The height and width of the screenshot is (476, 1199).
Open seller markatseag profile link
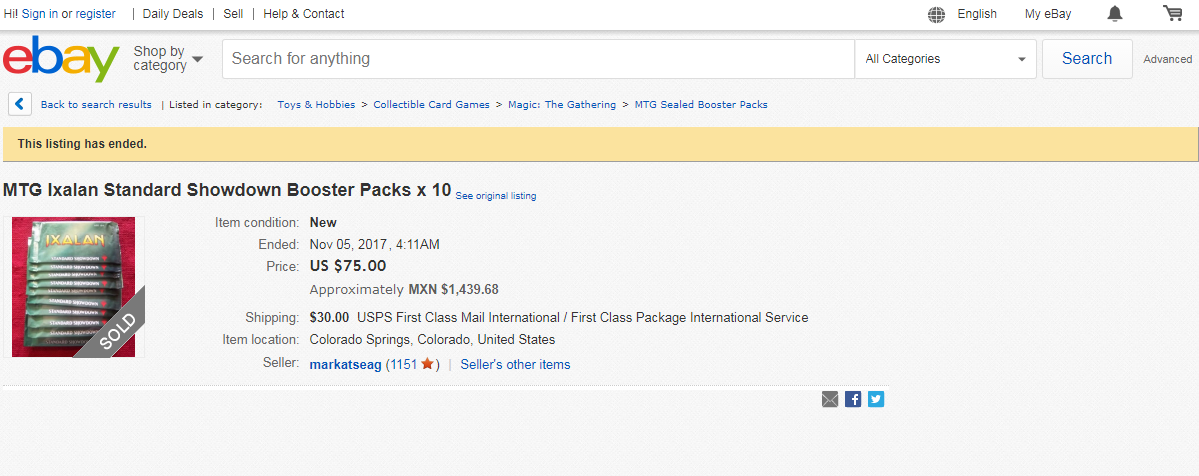[346, 365]
